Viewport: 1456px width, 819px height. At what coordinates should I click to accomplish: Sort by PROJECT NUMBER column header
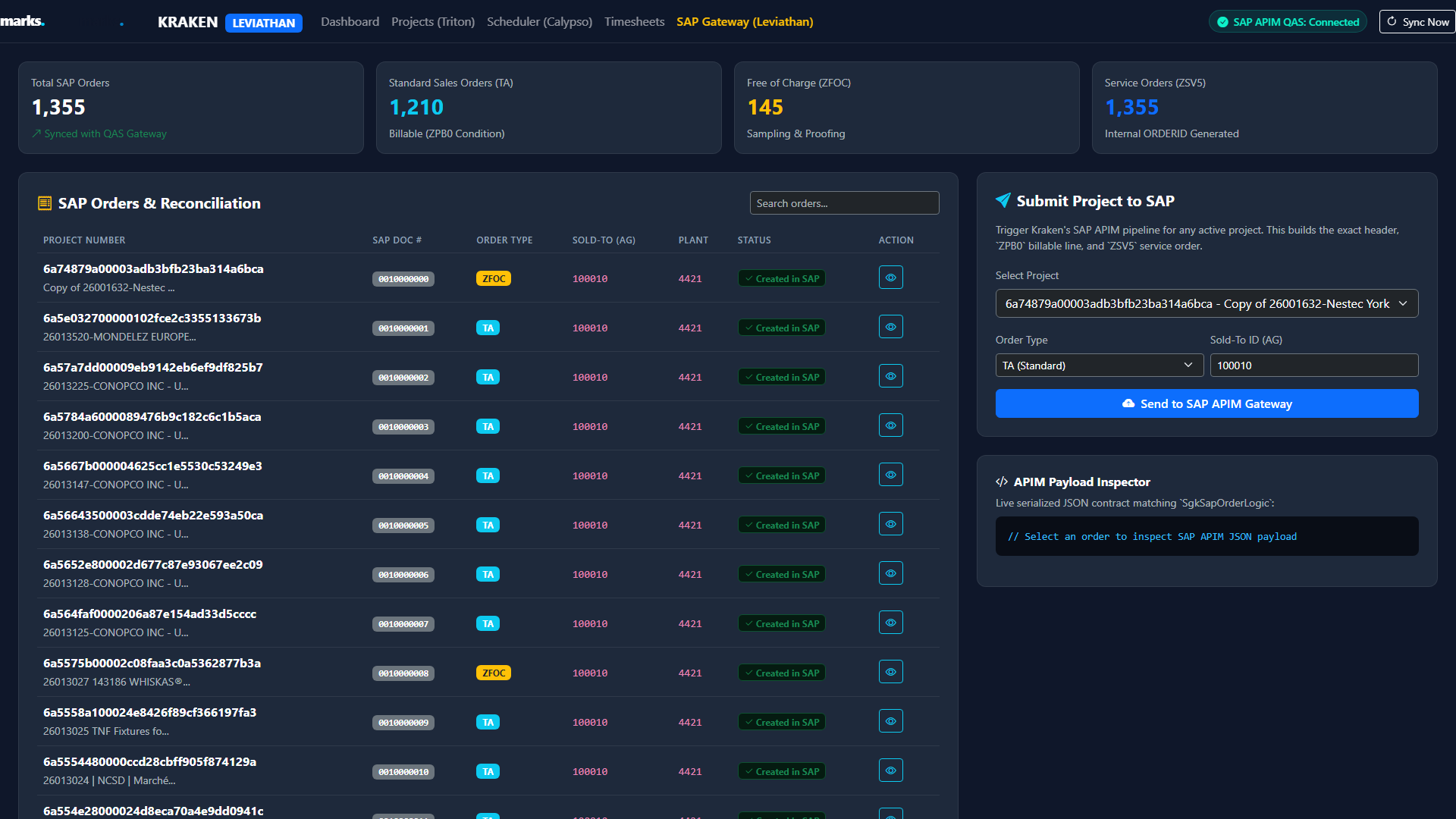click(84, 240)
